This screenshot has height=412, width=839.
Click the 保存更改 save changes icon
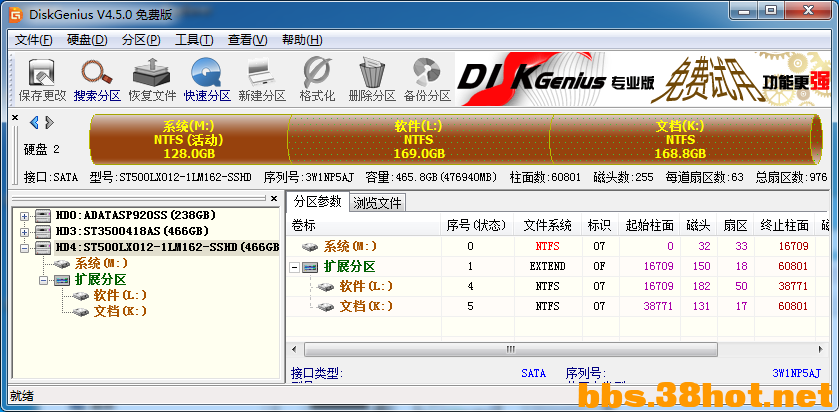tap(42, 73)
